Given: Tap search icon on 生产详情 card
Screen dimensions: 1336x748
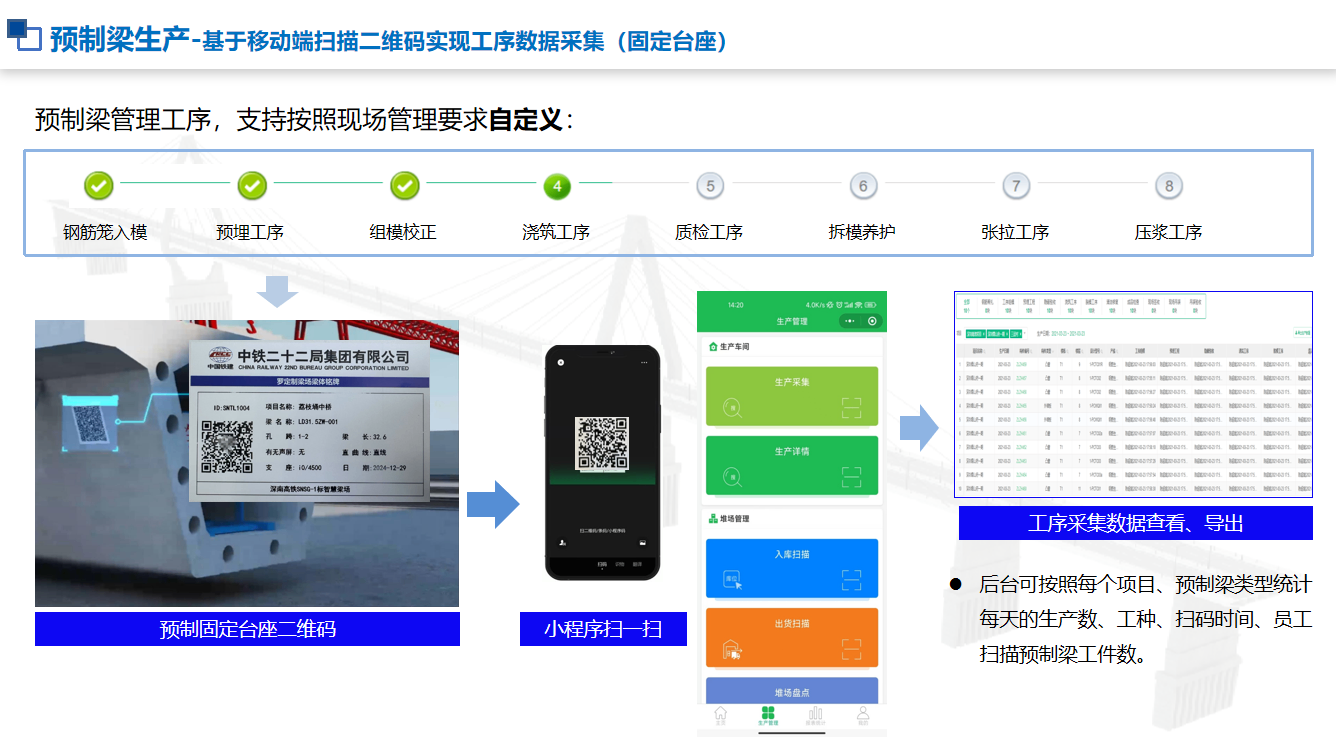Looking at the screenshot, I should (x=731, y=477).
